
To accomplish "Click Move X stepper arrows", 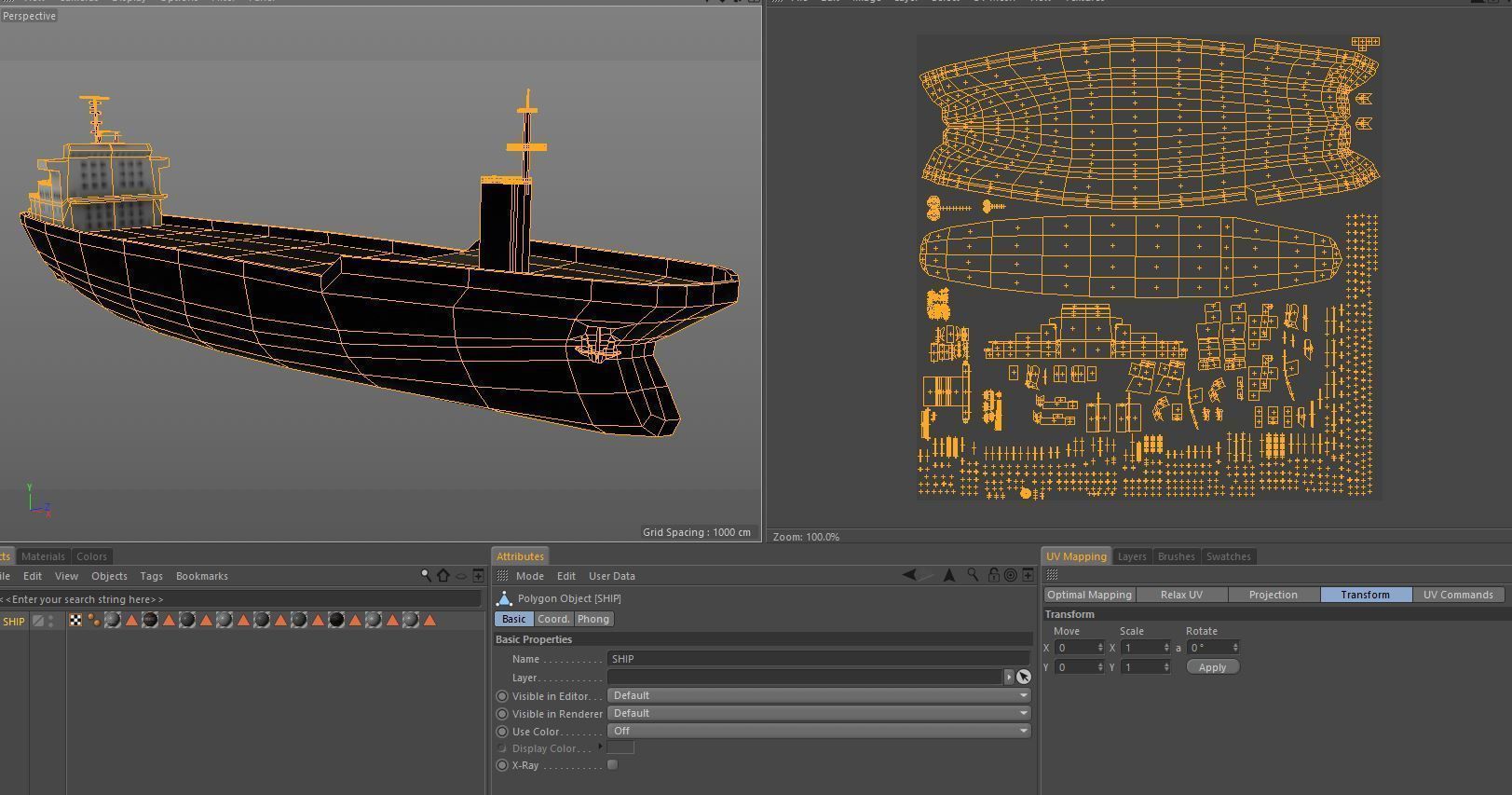I will pyautogui.click(x=1100, y=648).
